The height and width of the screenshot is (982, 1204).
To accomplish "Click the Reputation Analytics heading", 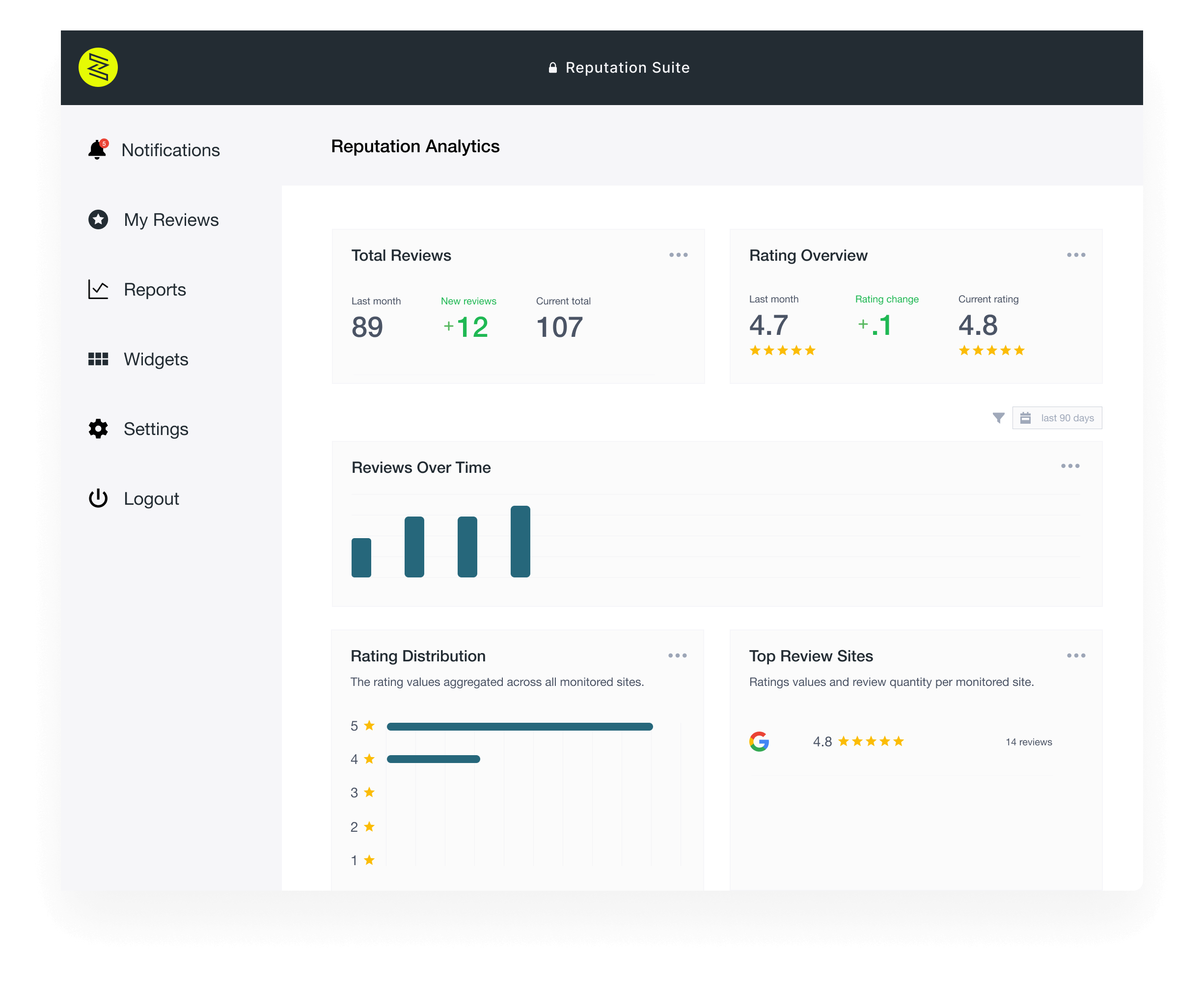I will (x=415, y=146).
